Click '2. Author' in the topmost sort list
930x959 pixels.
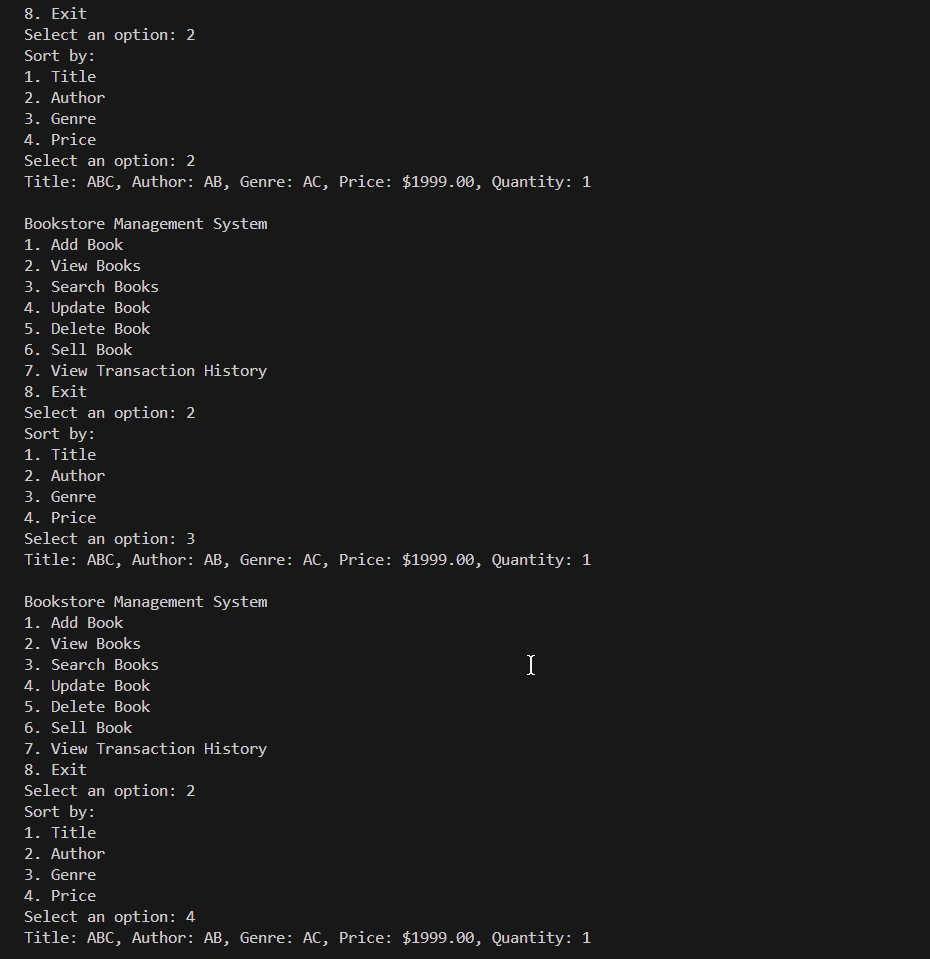point(64,98)
